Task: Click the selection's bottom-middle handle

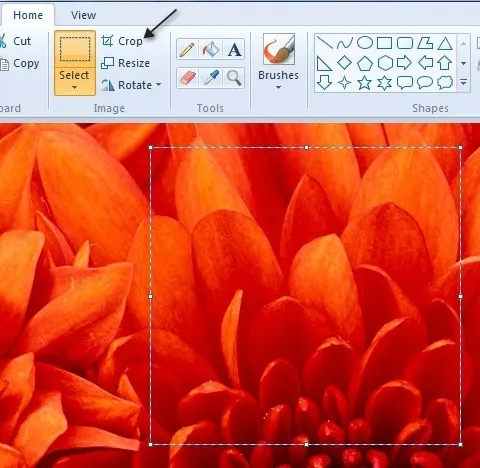Action: [306, 444]
